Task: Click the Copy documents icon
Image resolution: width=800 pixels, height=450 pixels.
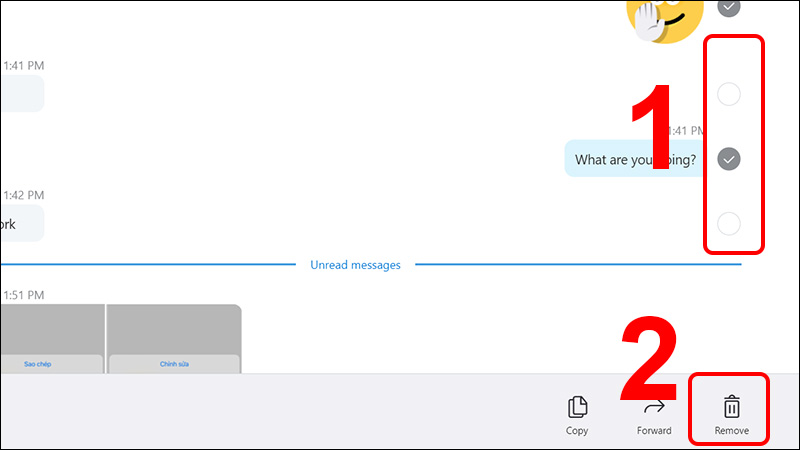Action: (x=577, y=407)
